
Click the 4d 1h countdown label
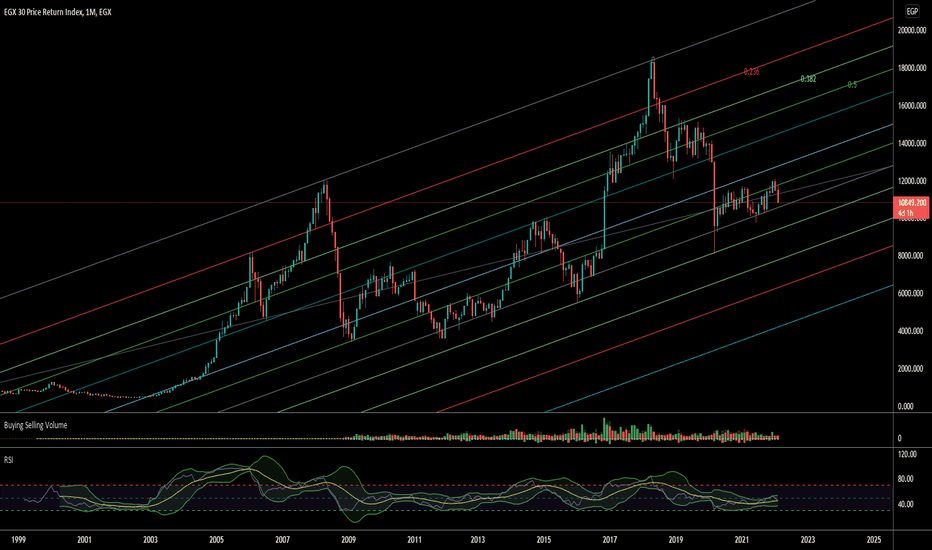905,213
